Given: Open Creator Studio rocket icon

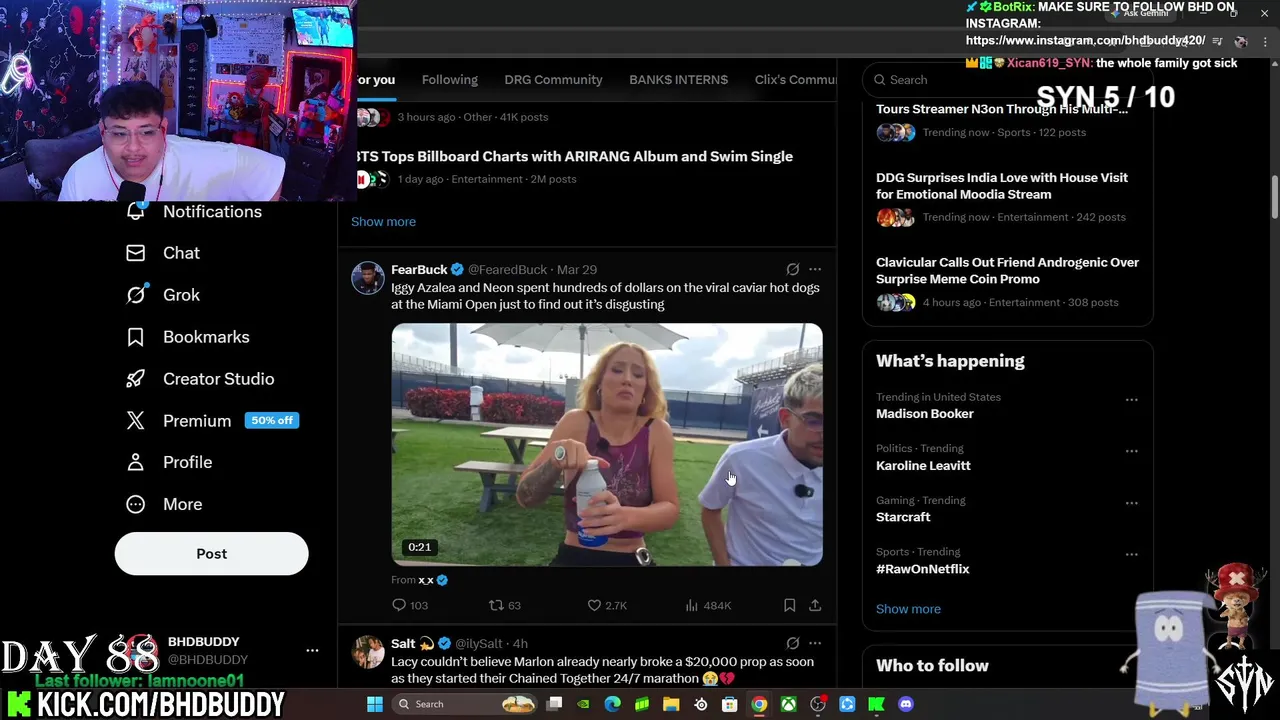Looking at the screenshot, I should [135, 379].
